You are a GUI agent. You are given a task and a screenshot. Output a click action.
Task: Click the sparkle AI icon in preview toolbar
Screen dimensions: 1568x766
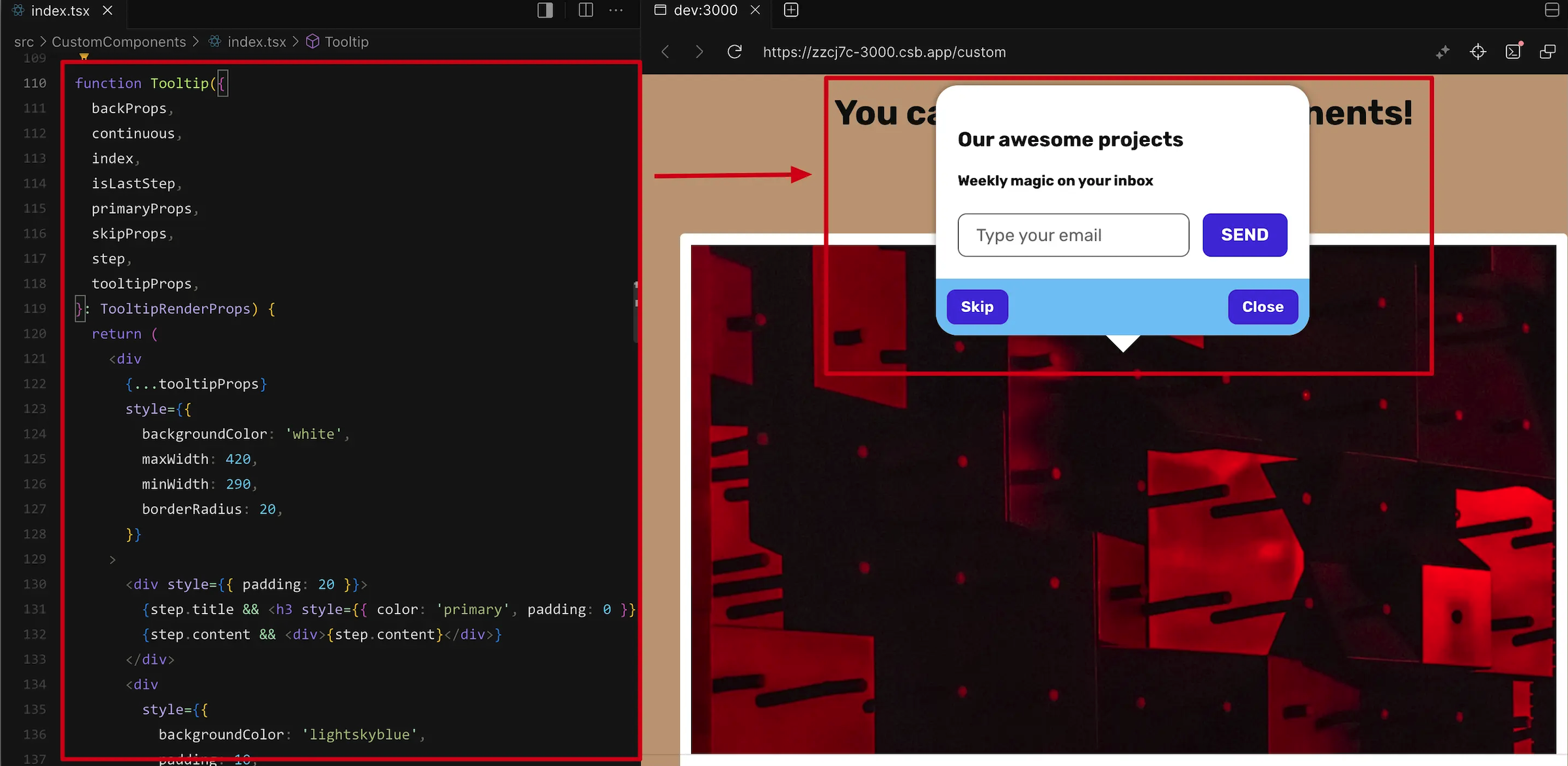point(1442,52)
